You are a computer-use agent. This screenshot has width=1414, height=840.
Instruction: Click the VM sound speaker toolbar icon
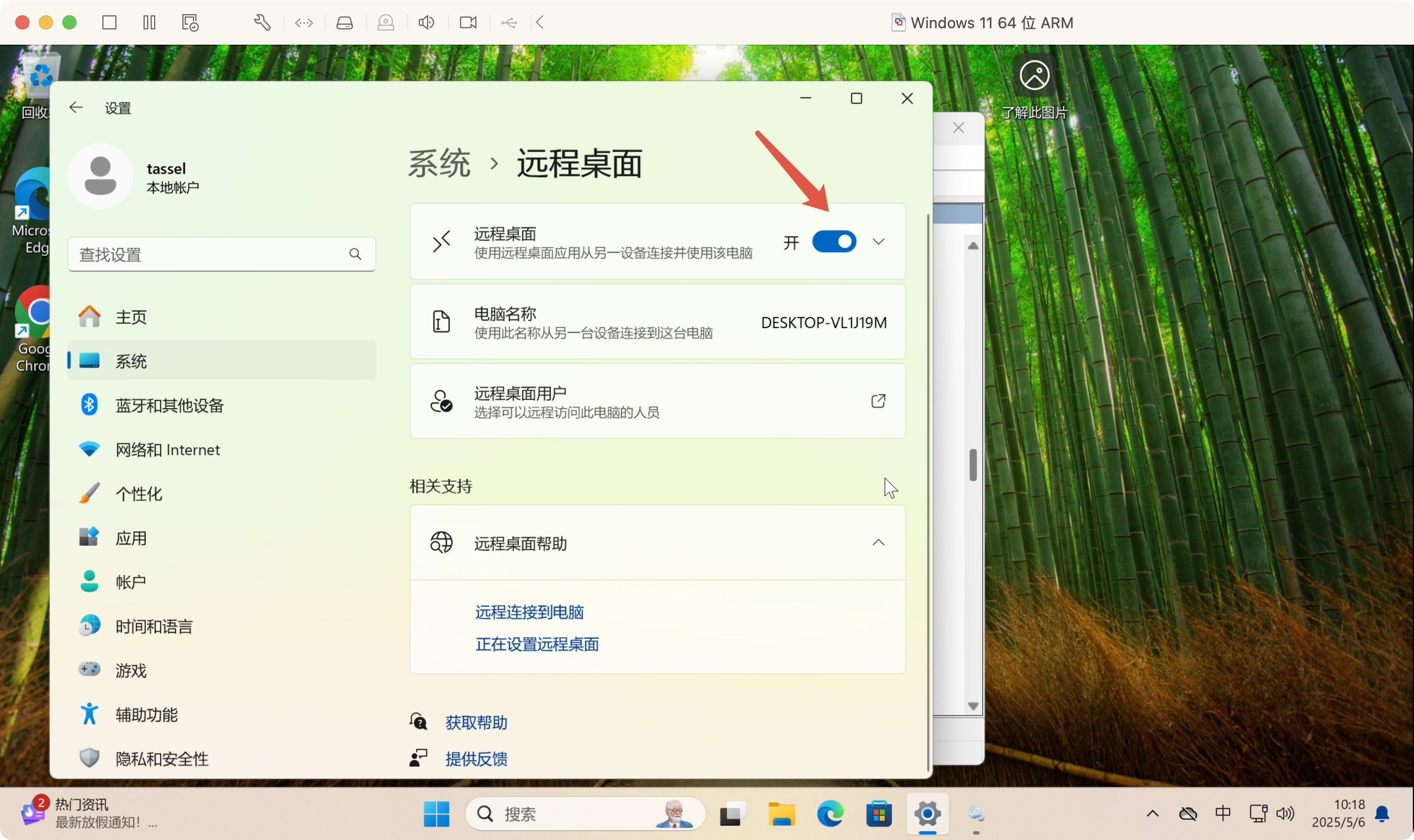(x=426, y=22)
